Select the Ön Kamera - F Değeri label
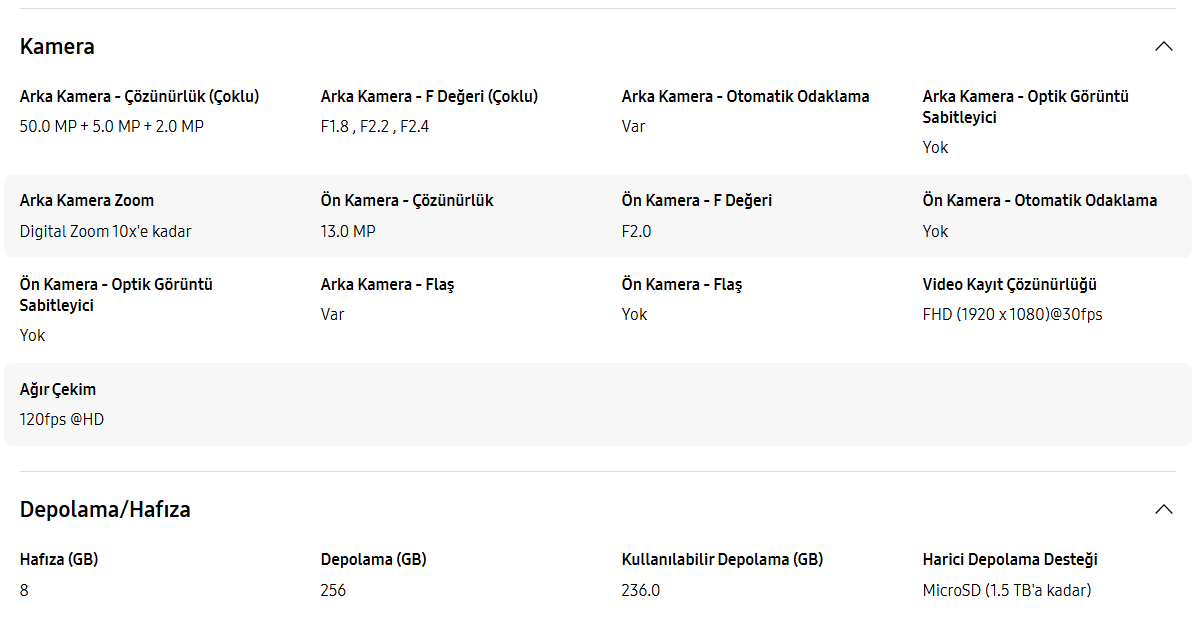 tap(696, 201)
